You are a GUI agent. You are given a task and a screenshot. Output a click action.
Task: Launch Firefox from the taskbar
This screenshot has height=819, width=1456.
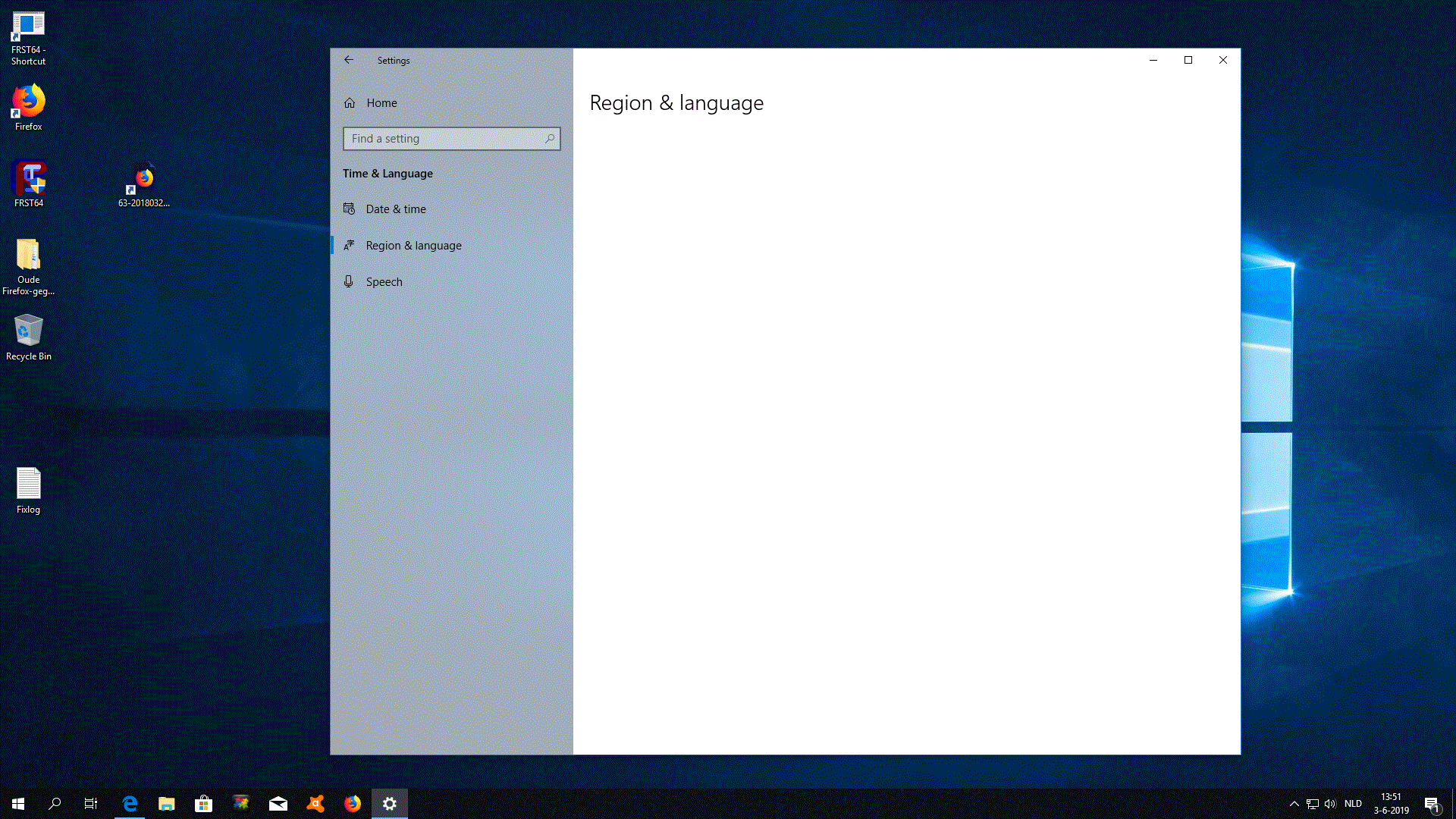coord(353,804)
